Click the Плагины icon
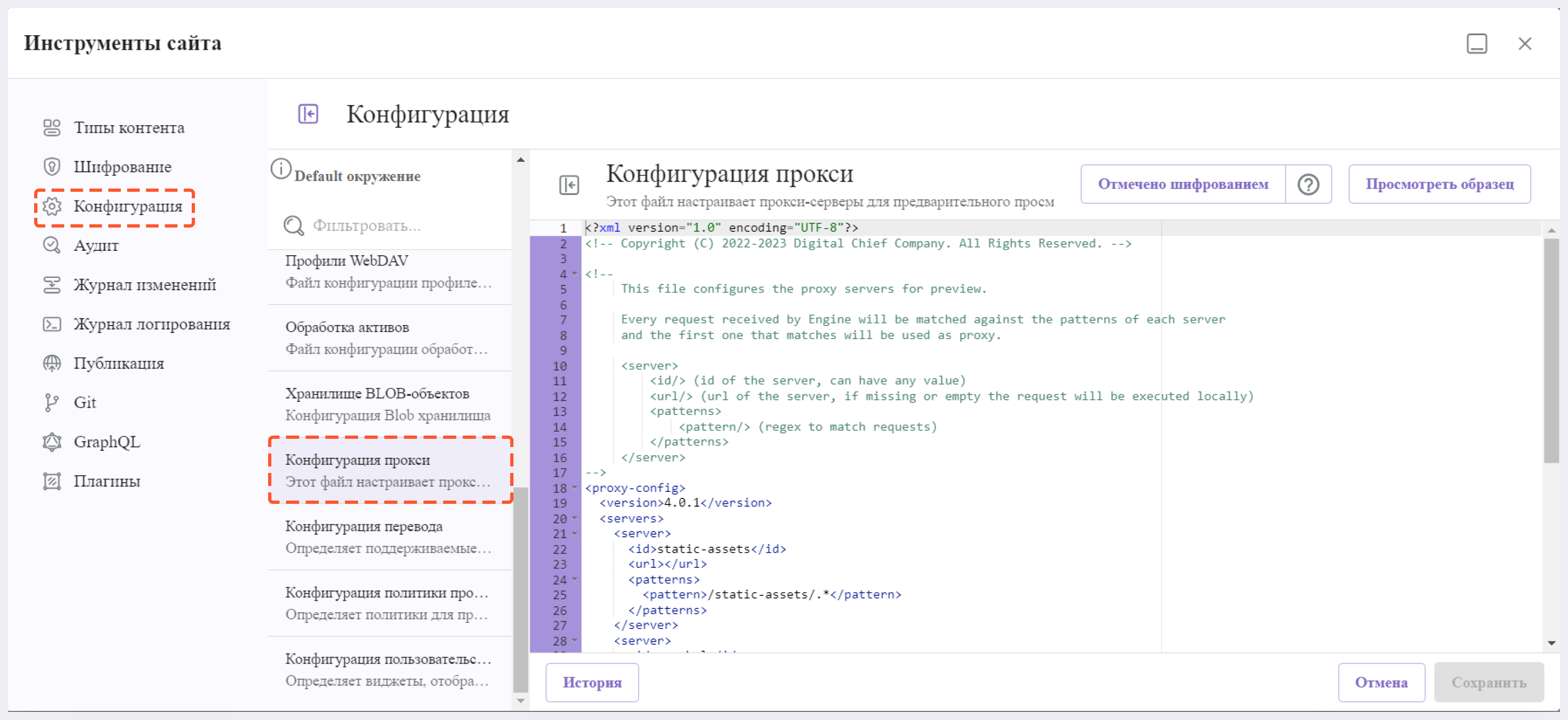Image resolution: width=1568 pixels, height=720 pixels. tap(53, 482)
